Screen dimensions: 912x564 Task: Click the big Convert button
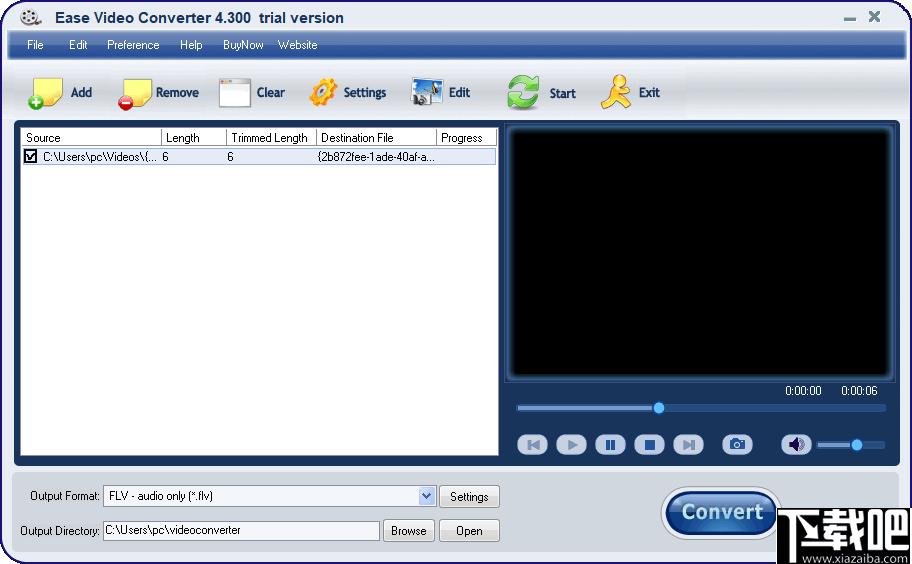point(722,512)
